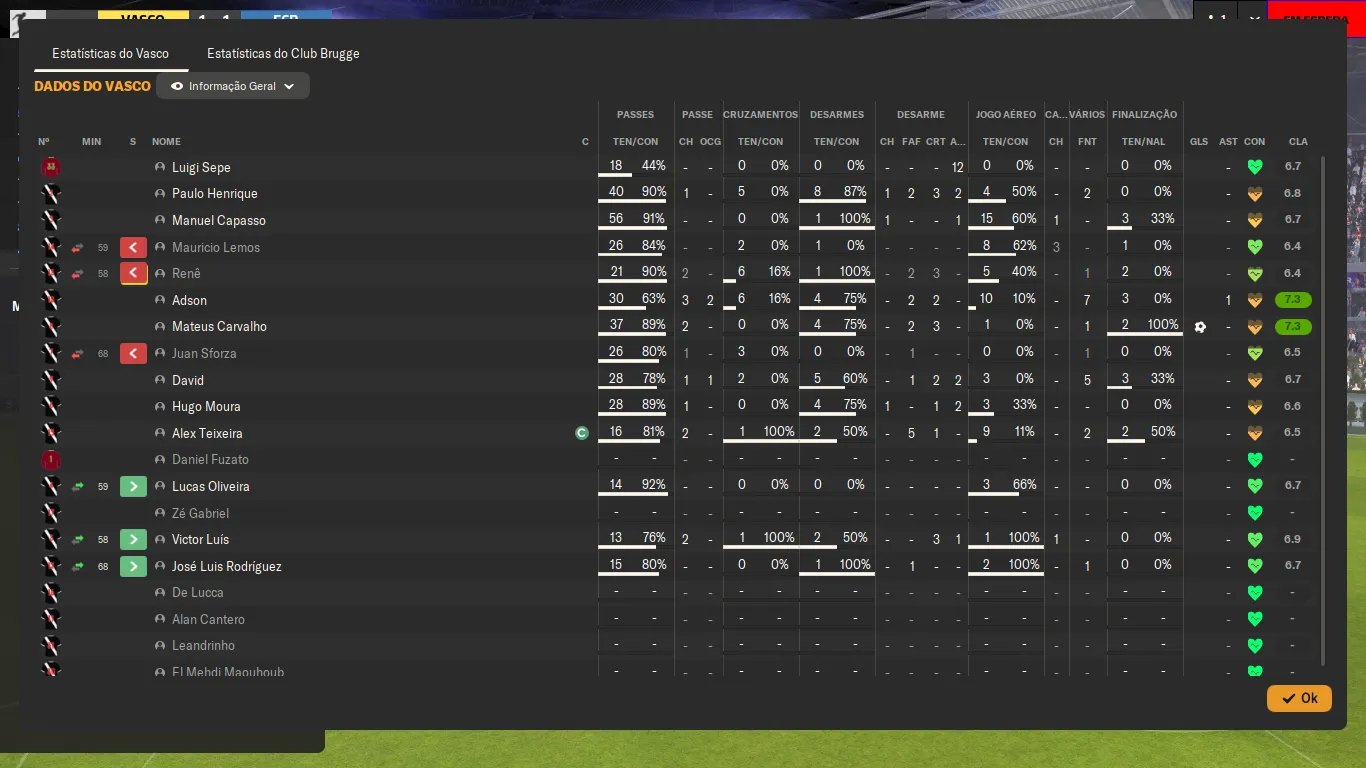Sort by the AST column header
The image size is (1366, 768).
[x=1228, y=142]
